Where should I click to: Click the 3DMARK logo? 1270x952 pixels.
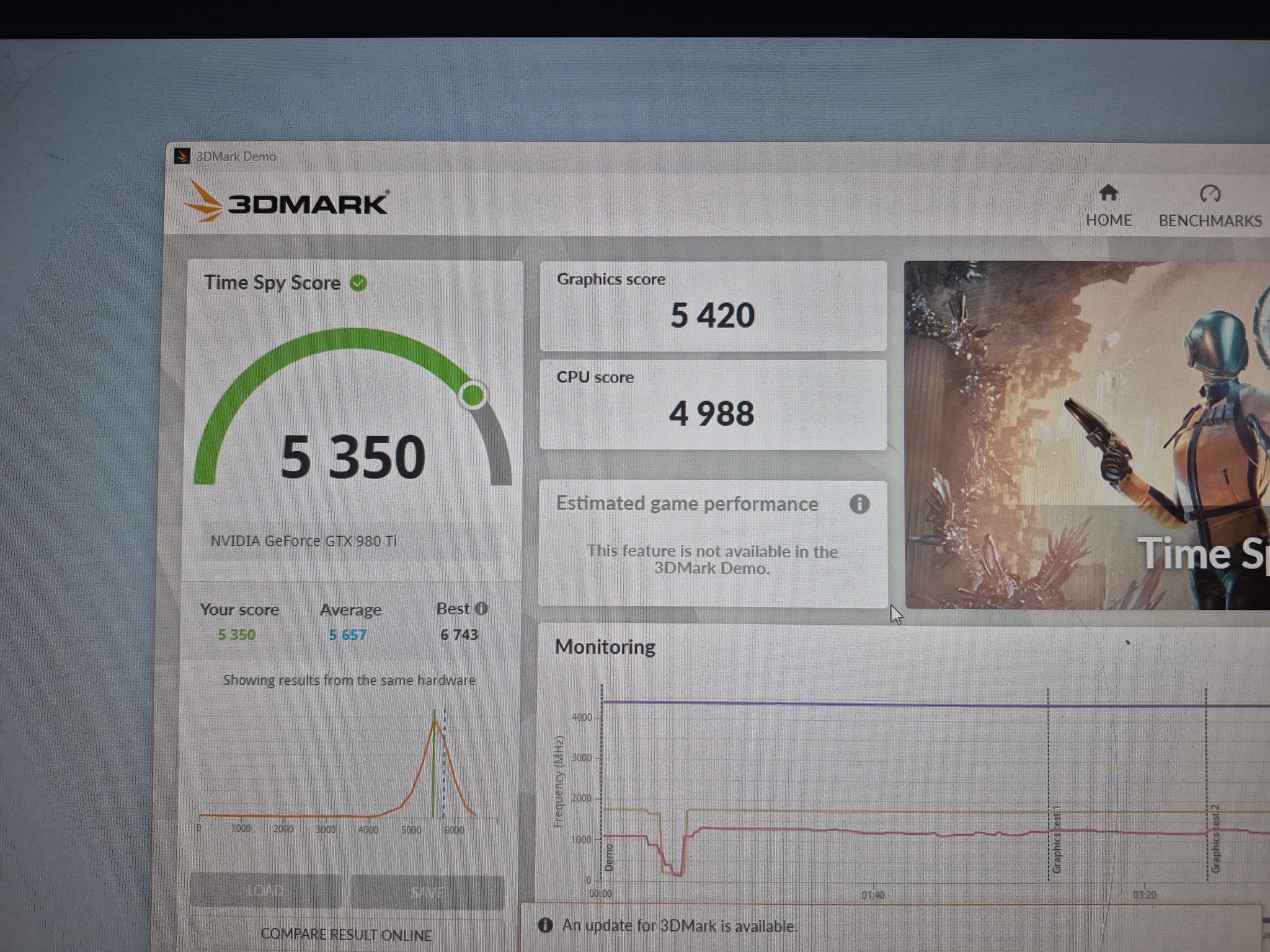(287, 201)
